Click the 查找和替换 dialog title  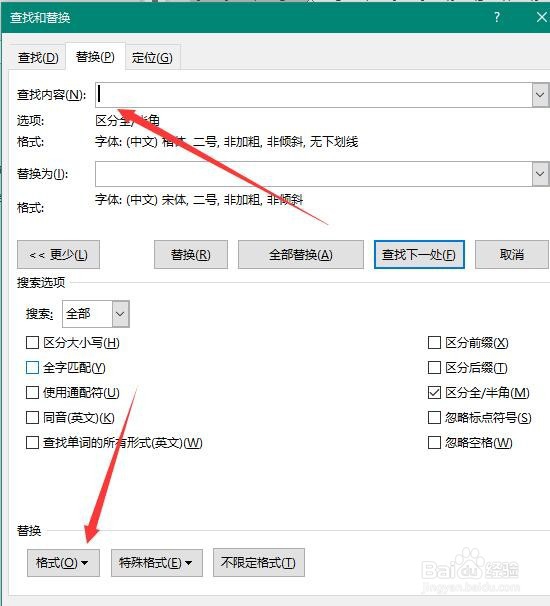(40, 18)
